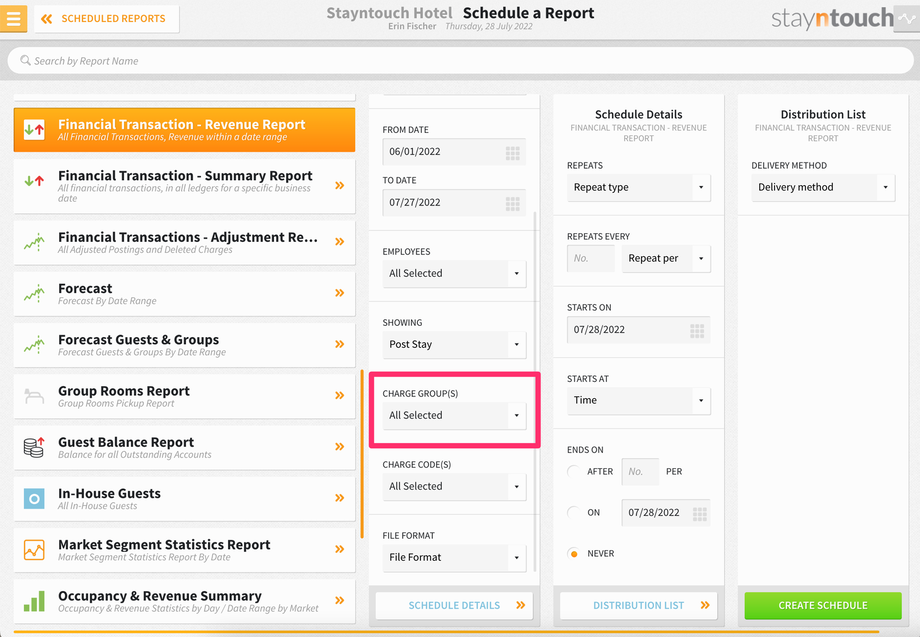Image resolution: width=920 pixels, height=637 pixels.
Task: Click the Search by Report Name field
Action: click(460, 60)
